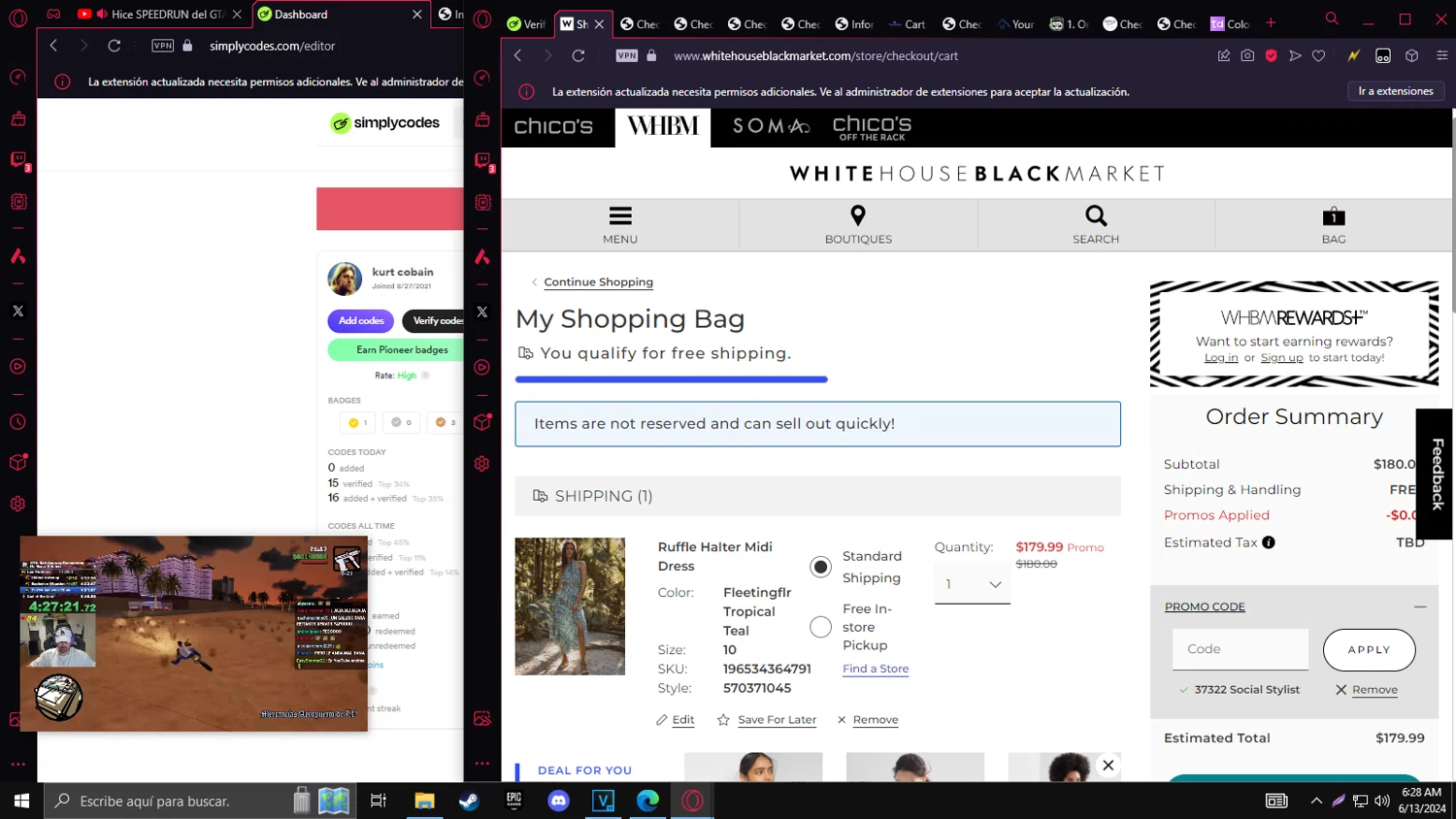The width and height of the screenshot is (1456, 819).
Task: Click the Sign up rewards link
Action: (1281, 358)
